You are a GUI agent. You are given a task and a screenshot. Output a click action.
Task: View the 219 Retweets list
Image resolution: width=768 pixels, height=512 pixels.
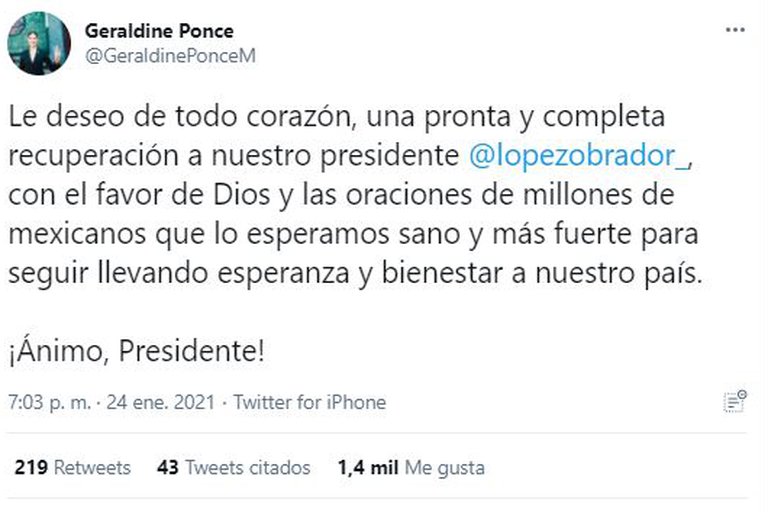[74, 468]
